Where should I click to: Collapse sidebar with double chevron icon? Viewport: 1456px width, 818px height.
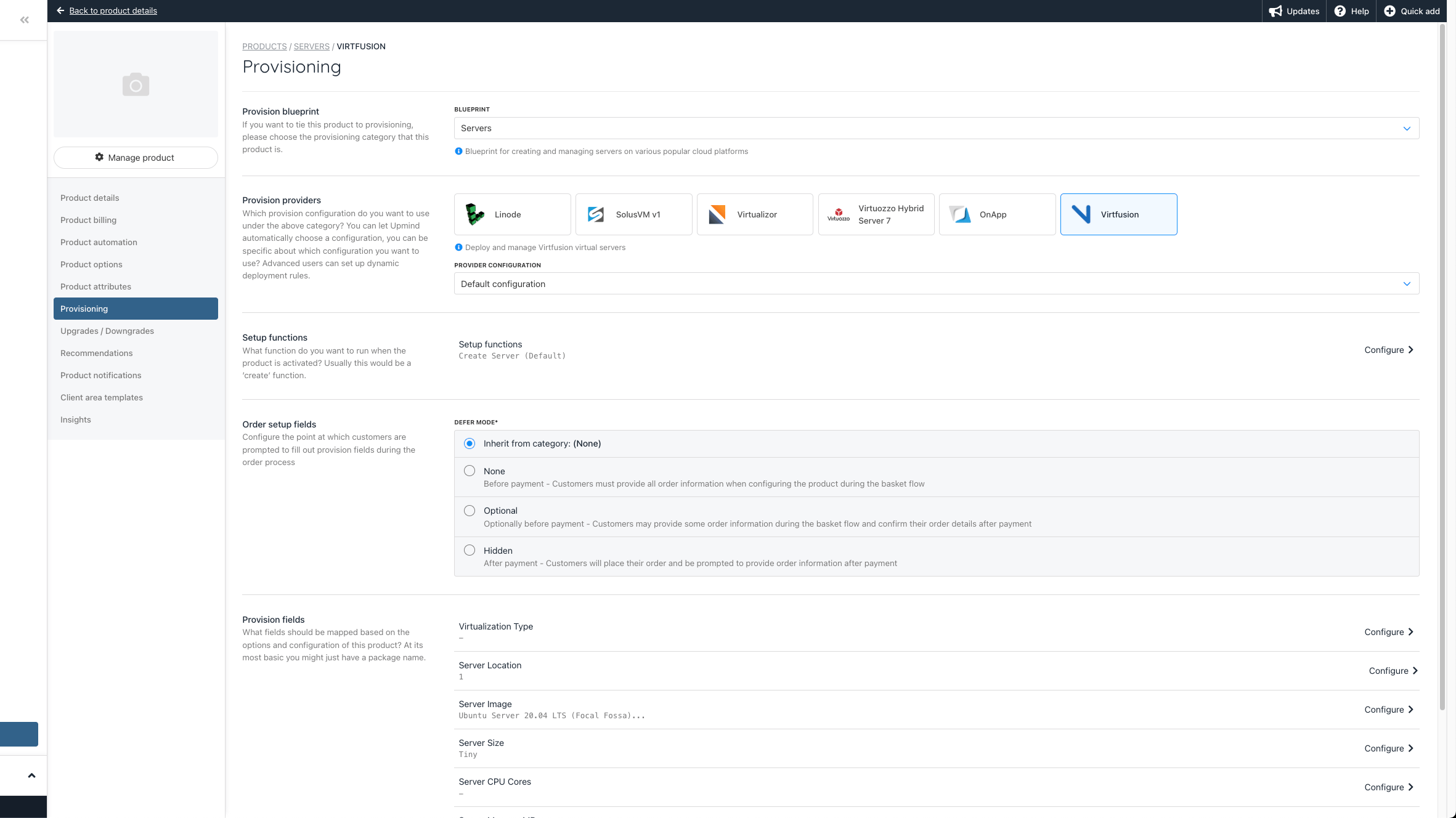pos(24,20)
